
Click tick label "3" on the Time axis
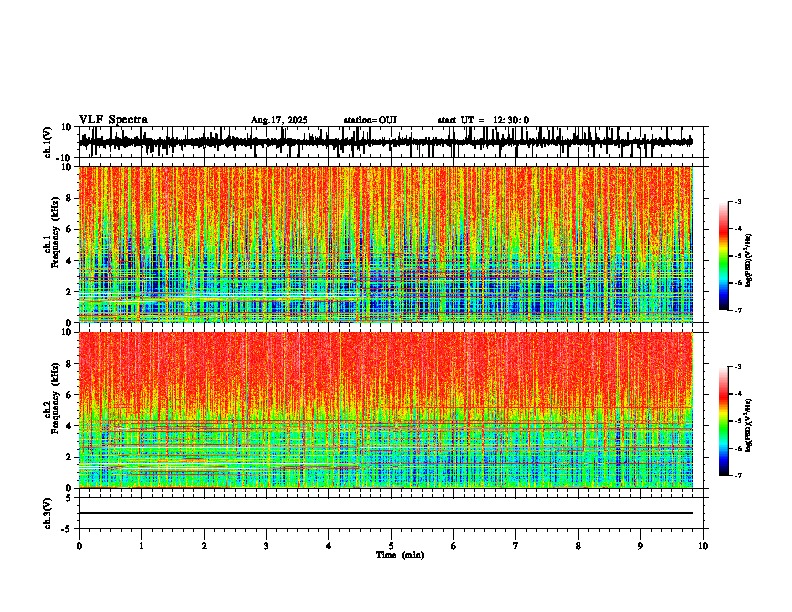coord(266,546)
